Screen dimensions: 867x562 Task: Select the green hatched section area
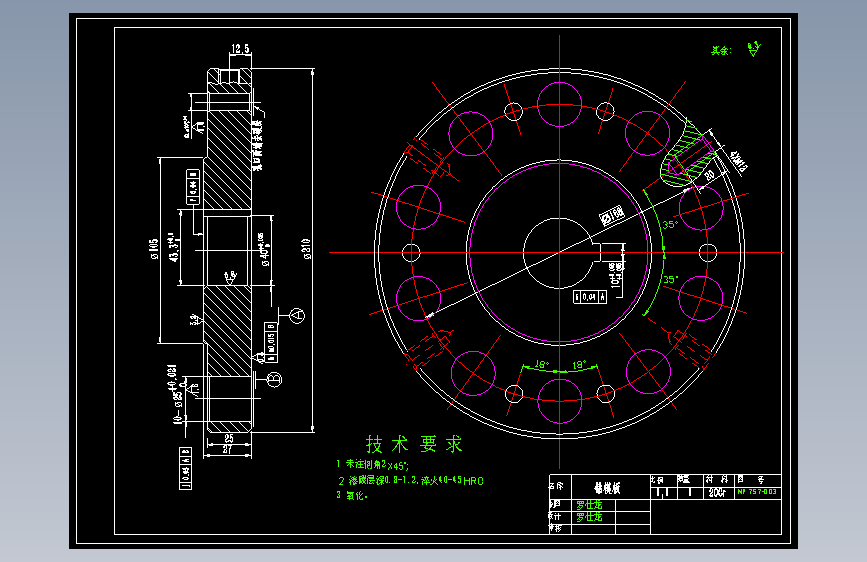tap(685, 157)
